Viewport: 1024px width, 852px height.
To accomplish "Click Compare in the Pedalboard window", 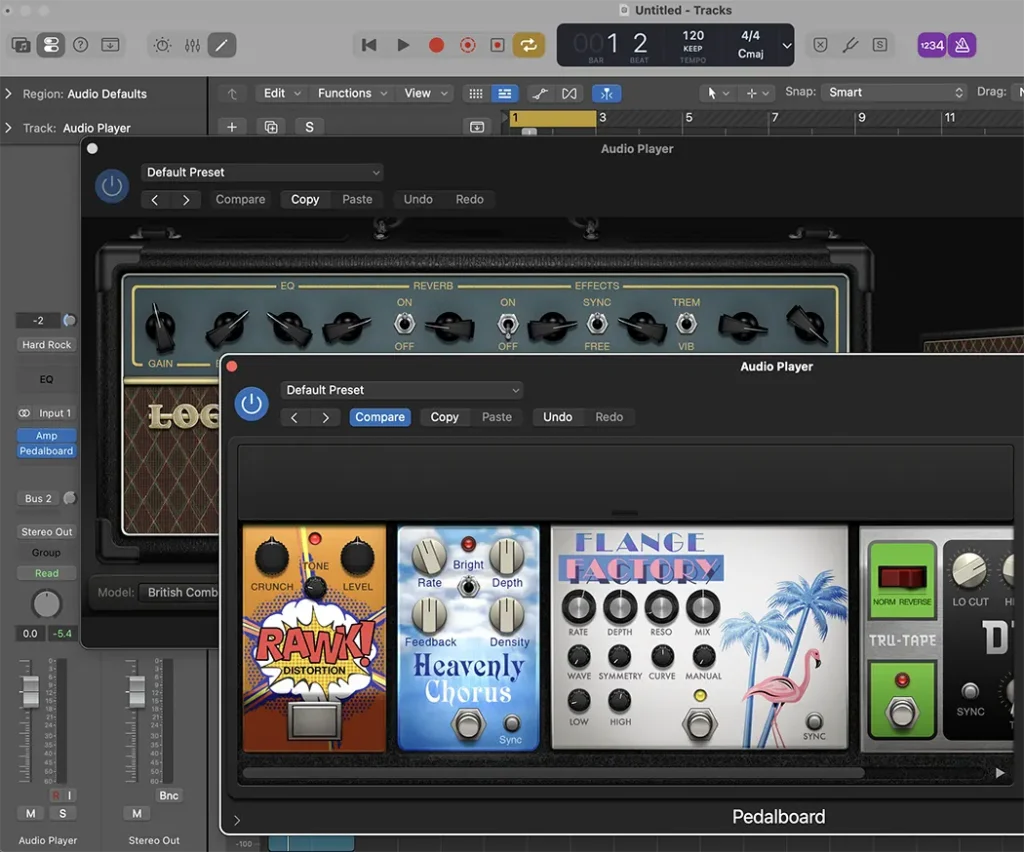I will point(380,417).
